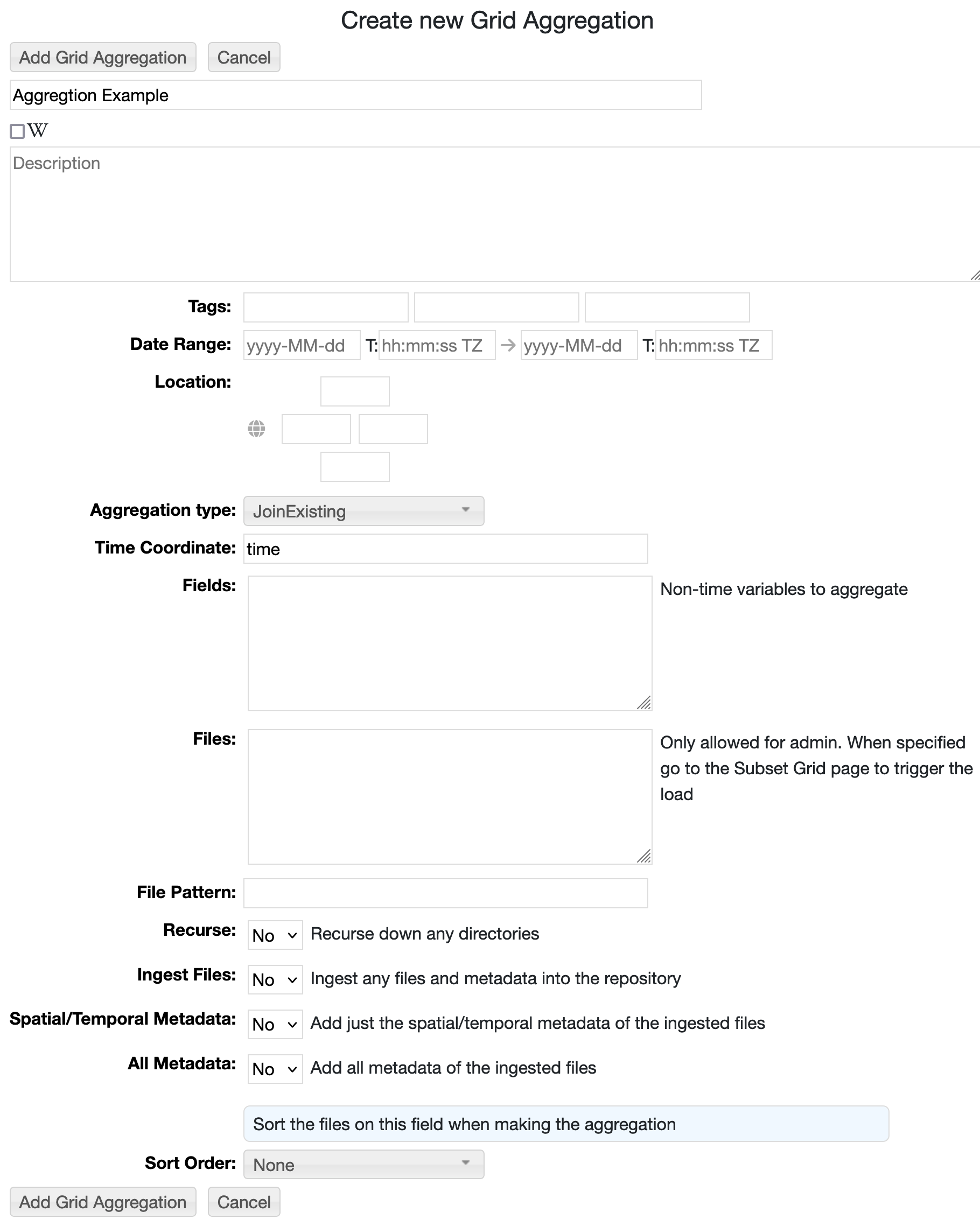Click the end date yyyy-MM-dd field
The image size is (980, 1226).
tap(579, 345)
